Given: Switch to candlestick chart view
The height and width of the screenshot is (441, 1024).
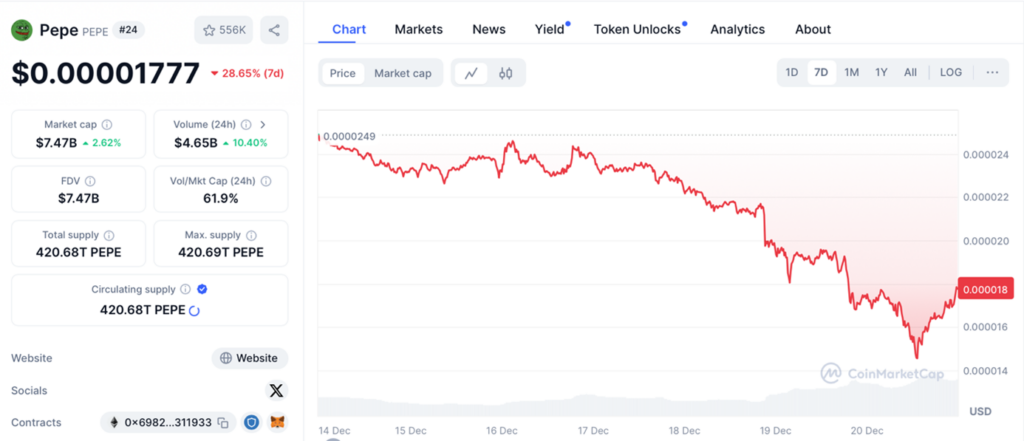Looking at the screenshot, I should (506, 73).
